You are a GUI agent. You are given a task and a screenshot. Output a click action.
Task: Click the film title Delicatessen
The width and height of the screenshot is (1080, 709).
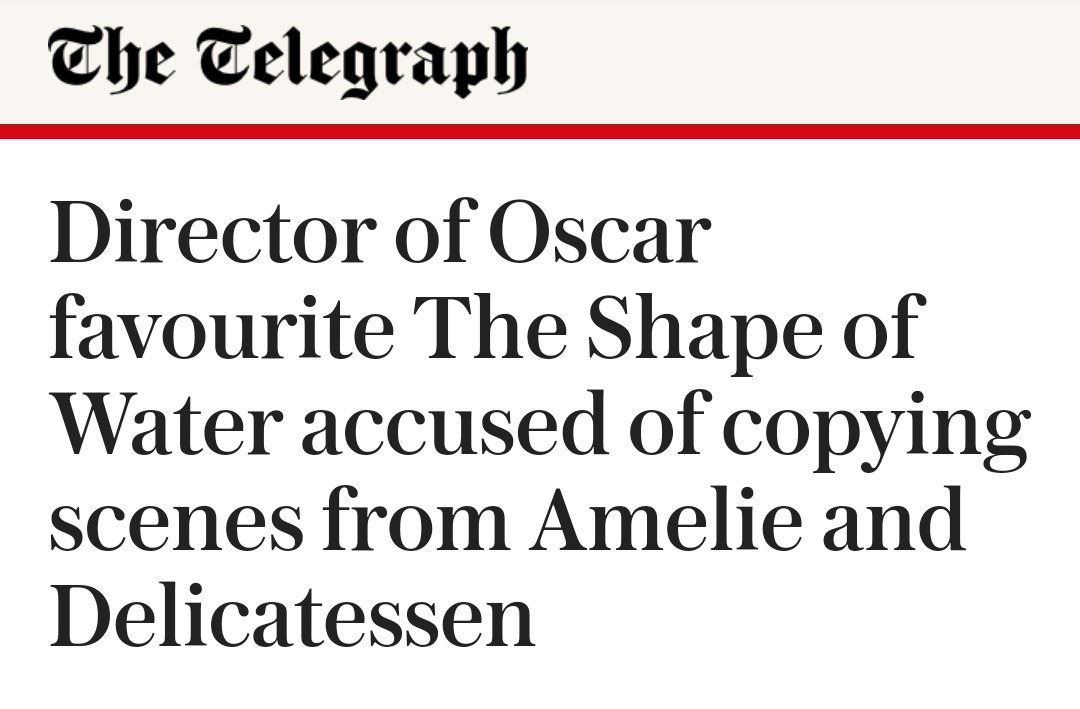click(x=293, y=613)
